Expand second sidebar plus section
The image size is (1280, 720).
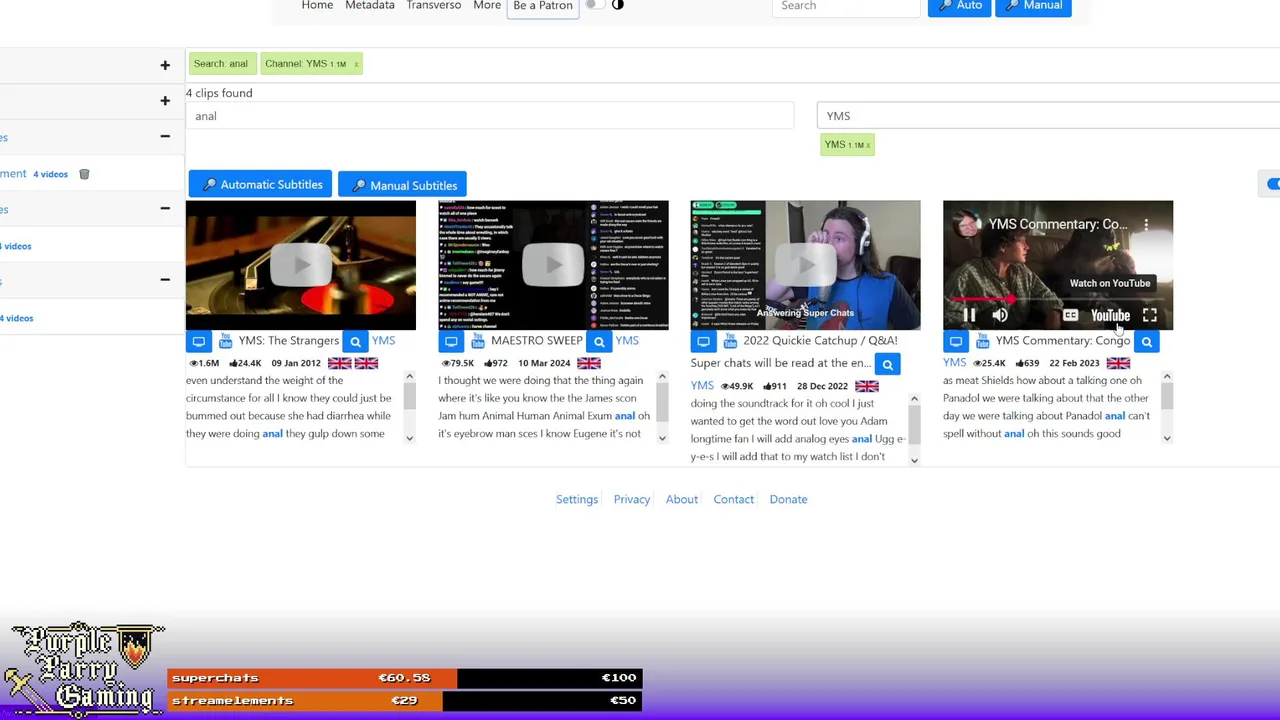pyautogui.click(x=165, y=100)
